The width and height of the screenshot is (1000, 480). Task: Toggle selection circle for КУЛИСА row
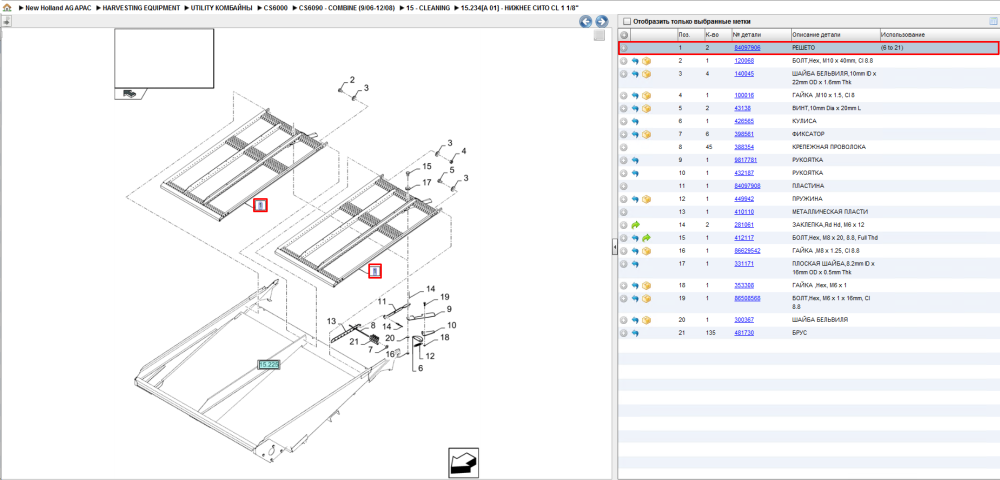click(x=624, y=121)
